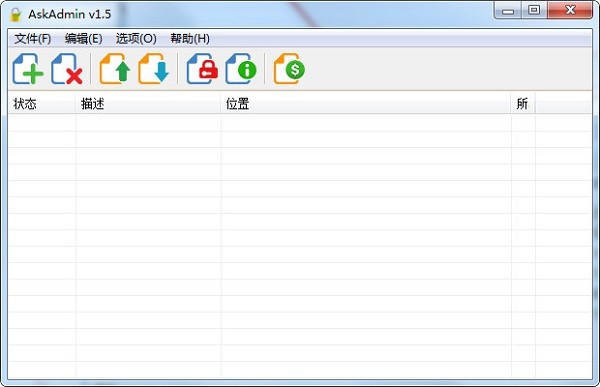Open the 选项(O) menu
The height and width of the screenshot is (387, 600).
(136, 39)
